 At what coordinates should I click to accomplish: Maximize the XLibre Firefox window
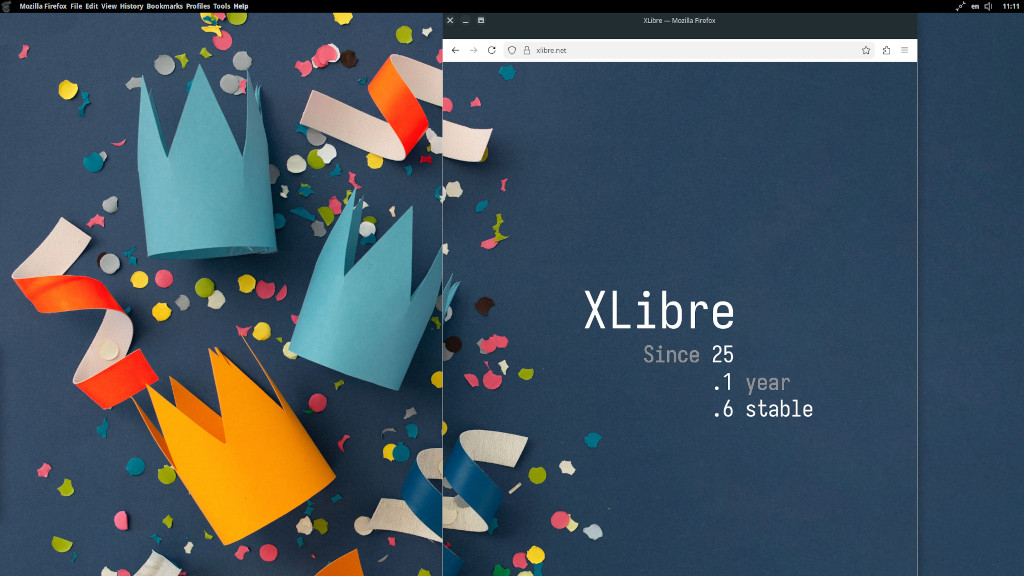point(481,20)
